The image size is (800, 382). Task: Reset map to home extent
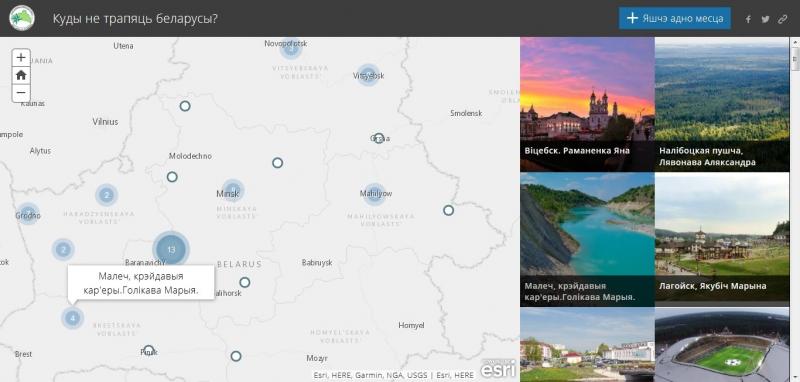click(x=21, y=75)
